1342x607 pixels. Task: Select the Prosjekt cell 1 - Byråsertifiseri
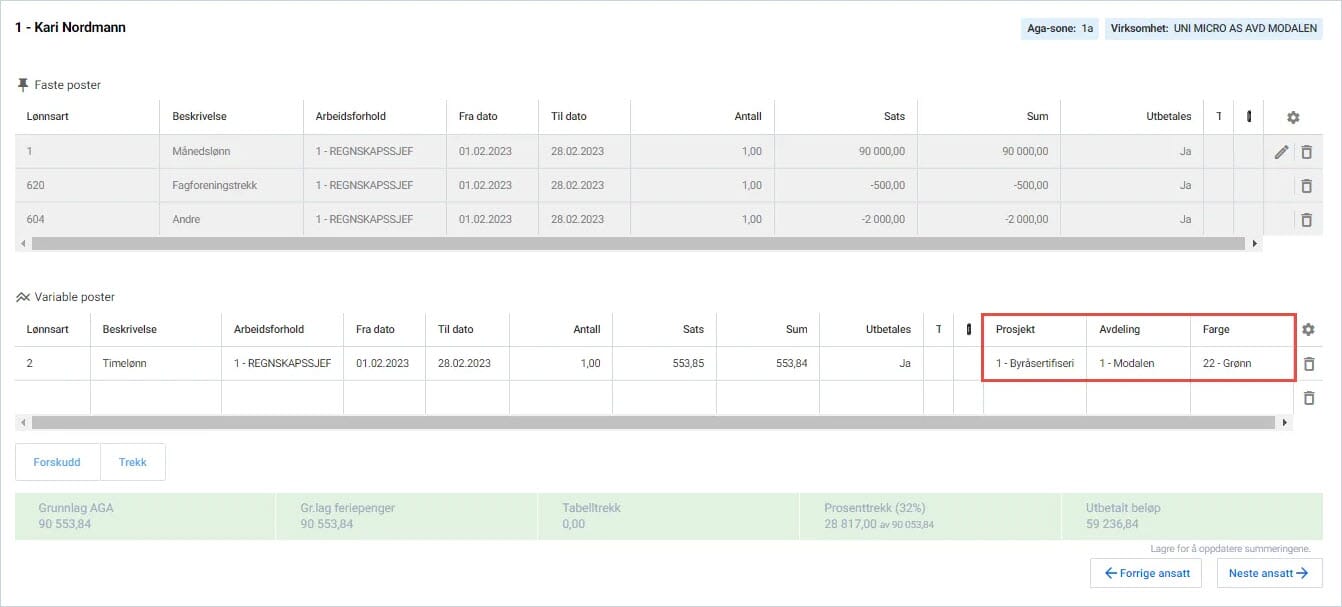tap(1035, 363)
